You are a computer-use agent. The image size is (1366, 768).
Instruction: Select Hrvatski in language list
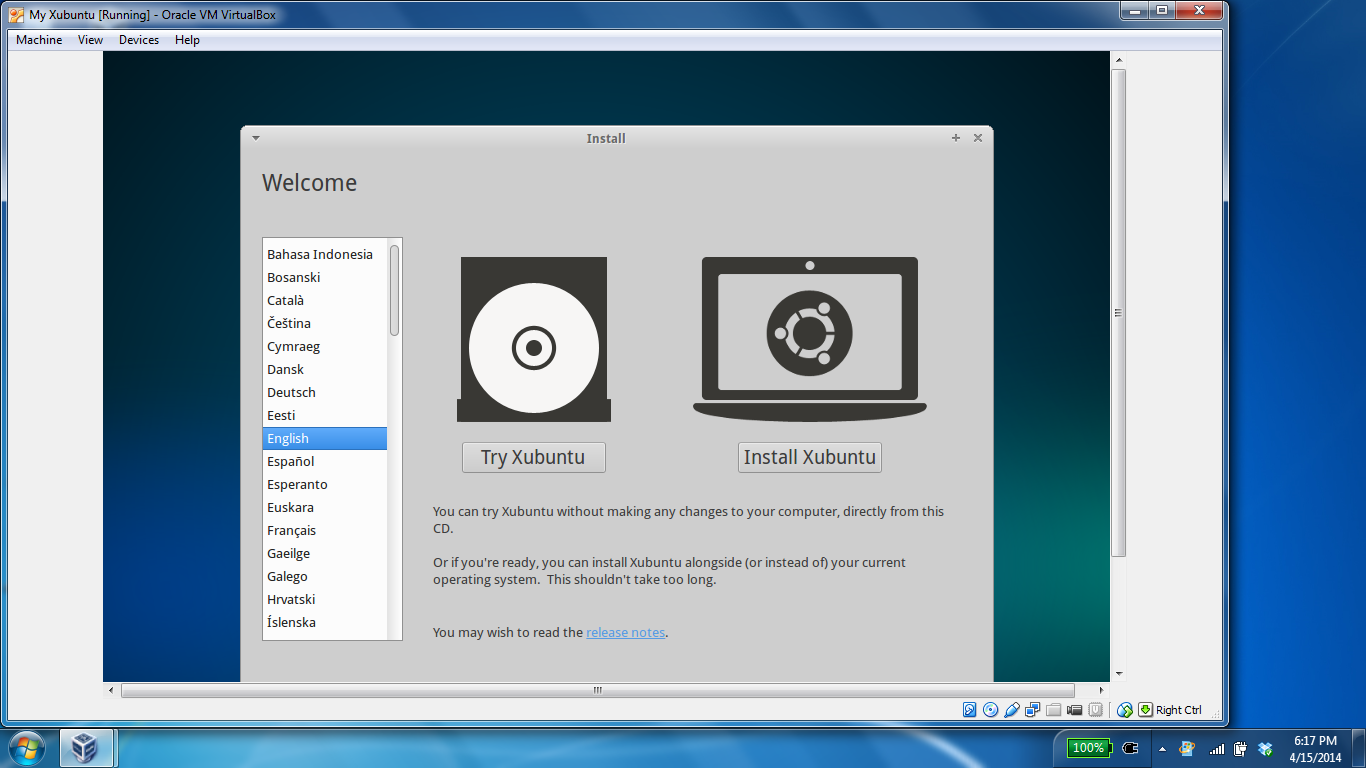point(325,599)
